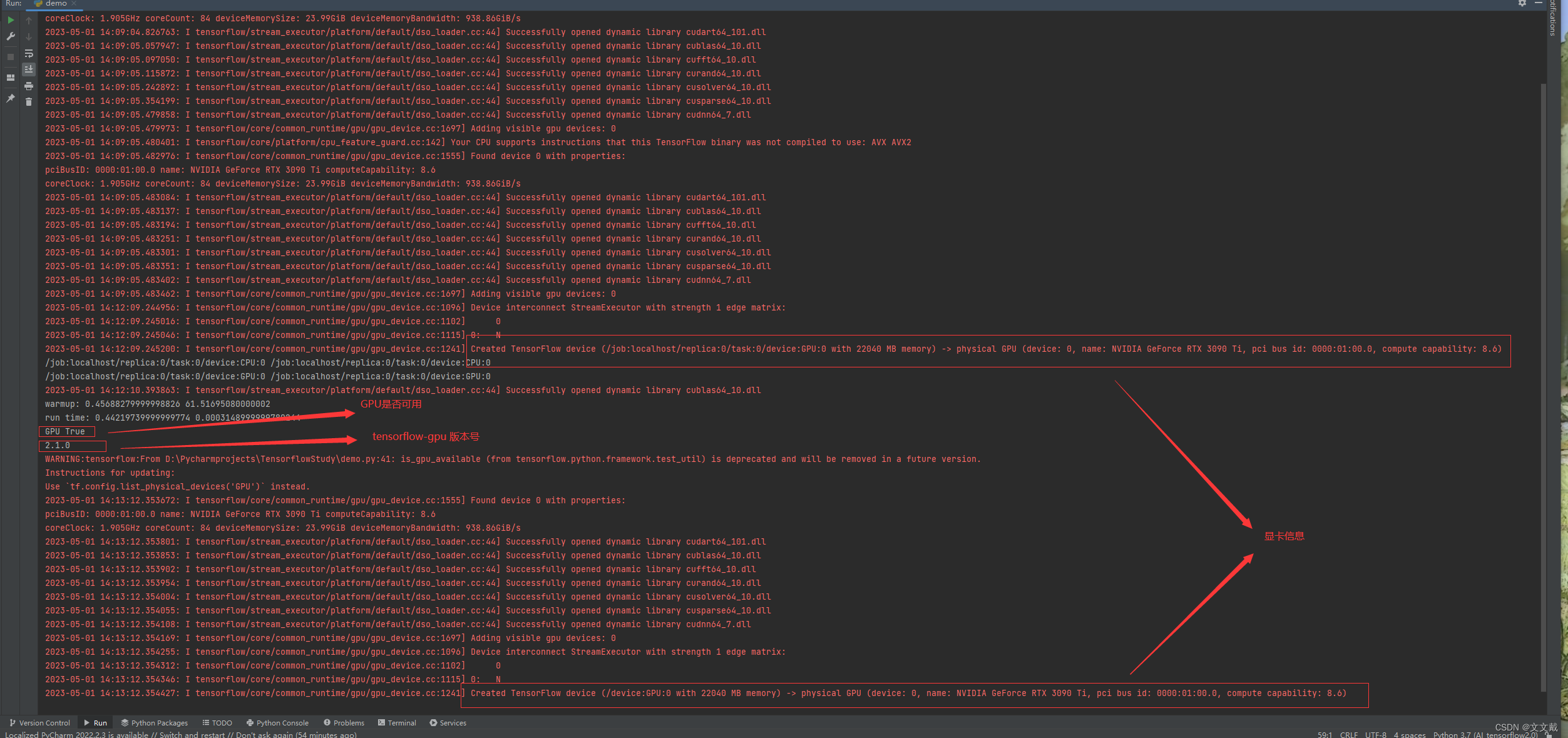Click the Restore Layout icon
This screenshot has height=738, width=1568.
tap(11, 78)
